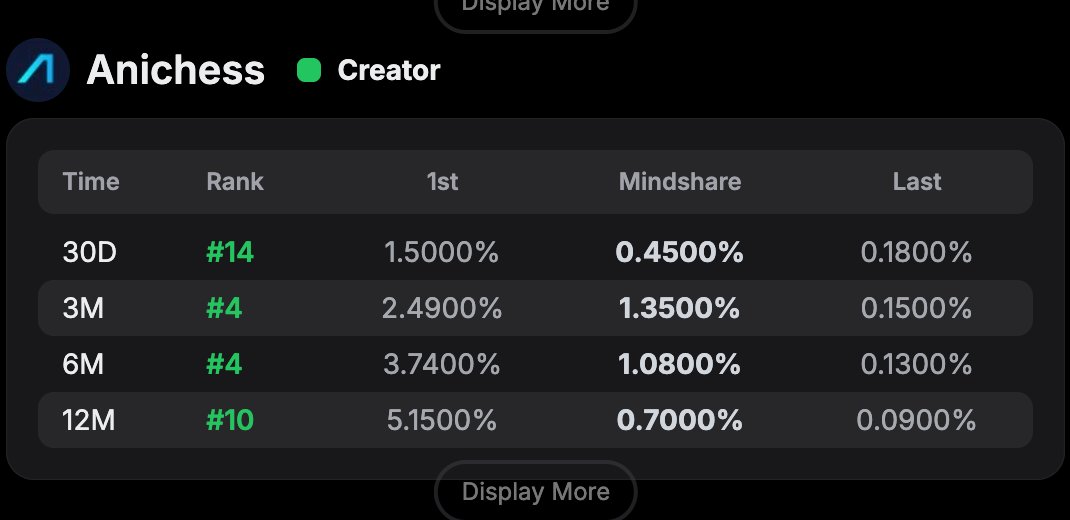This screenshot has height=520, width=1070.
Task: Sort by the Rank column header
Action: 235,181
